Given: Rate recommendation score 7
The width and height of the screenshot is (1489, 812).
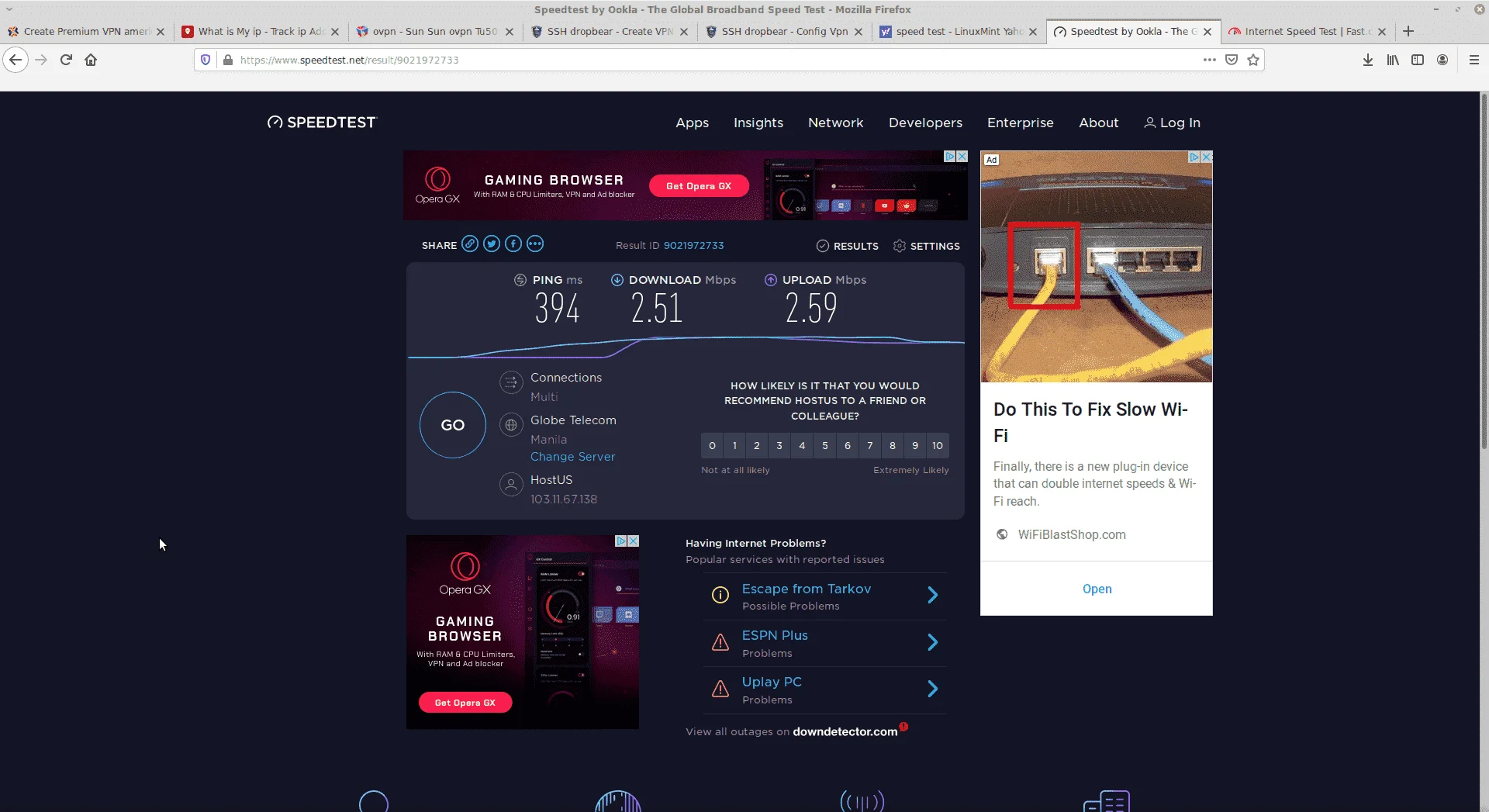Looking at the screenshot, I should coord(869,445).
